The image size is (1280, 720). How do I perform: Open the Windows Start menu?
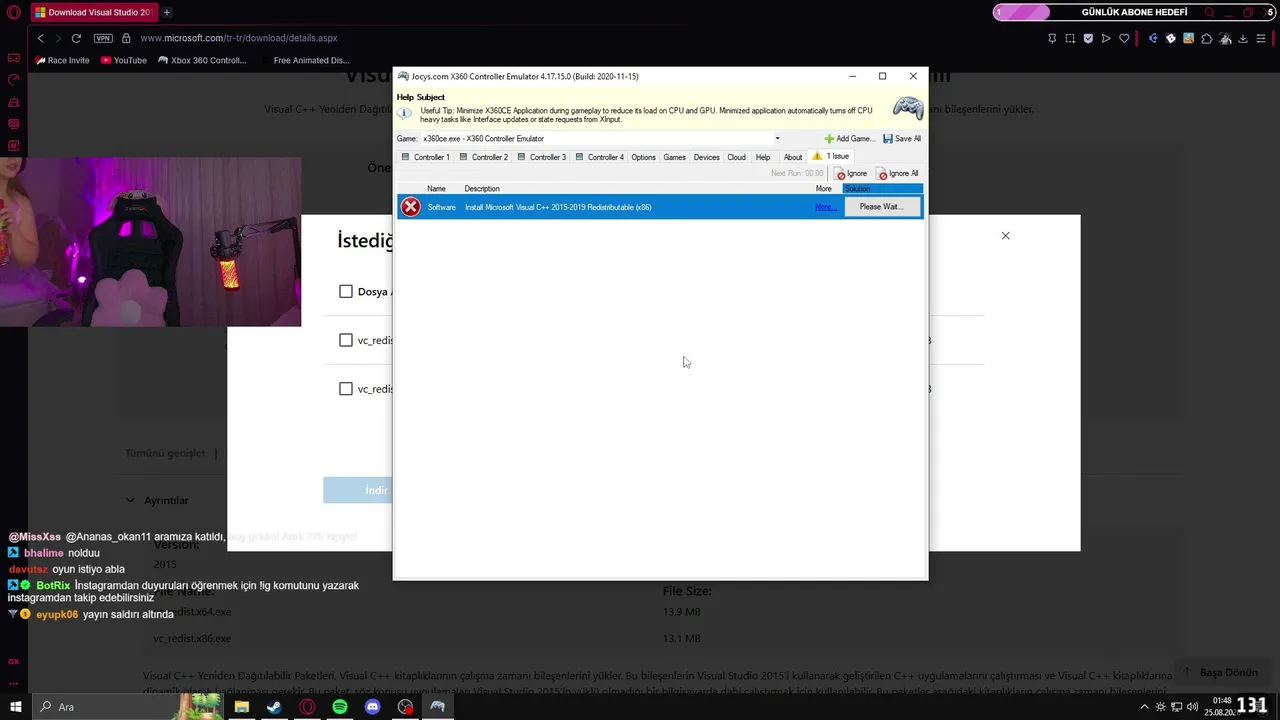click(16, 707)
